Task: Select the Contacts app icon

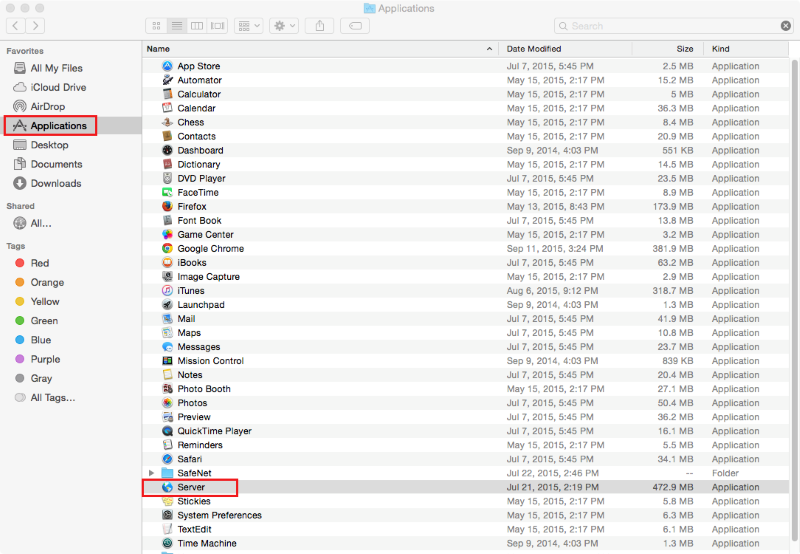Action: point(167,136)
